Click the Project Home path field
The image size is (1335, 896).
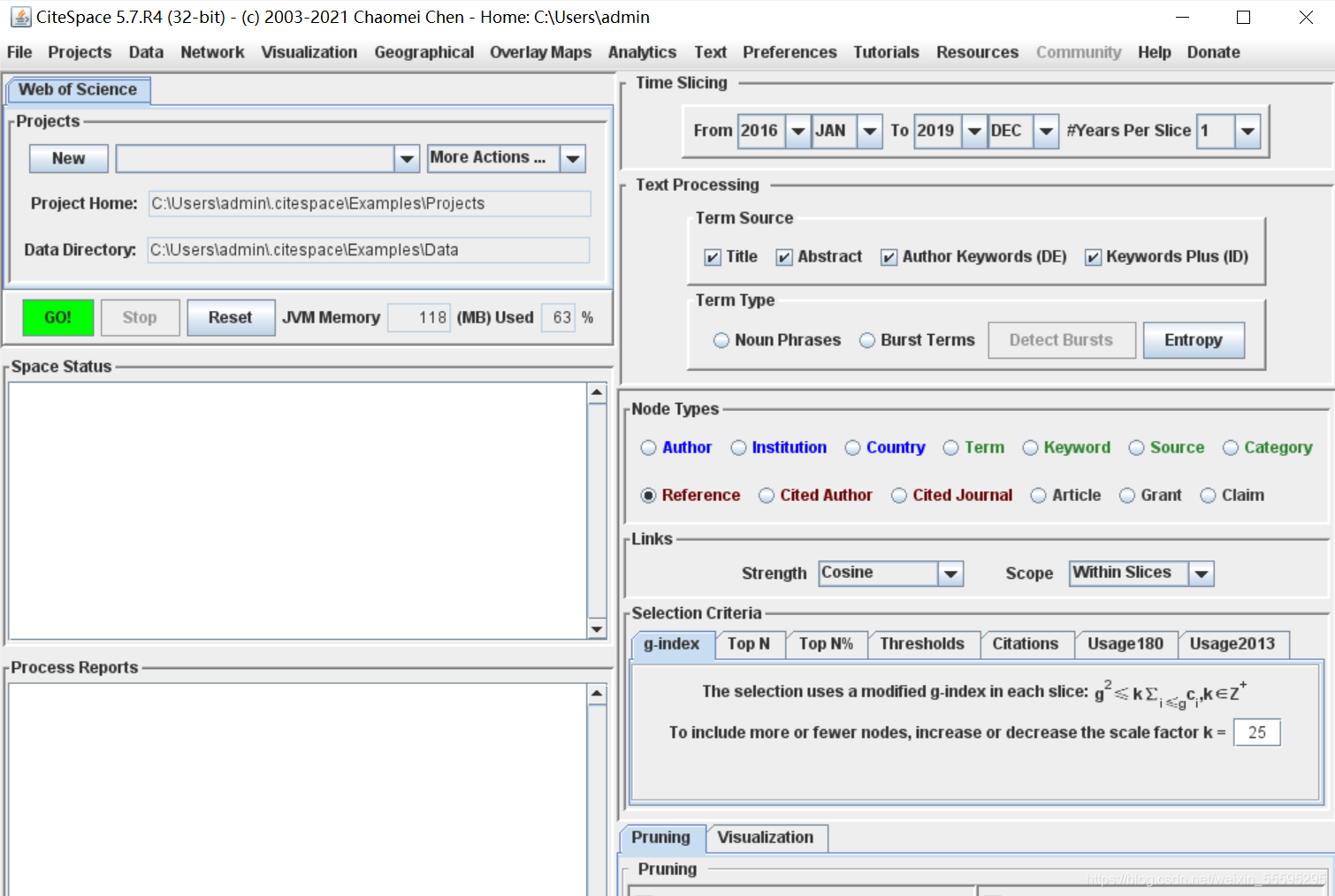pos(370,204)
